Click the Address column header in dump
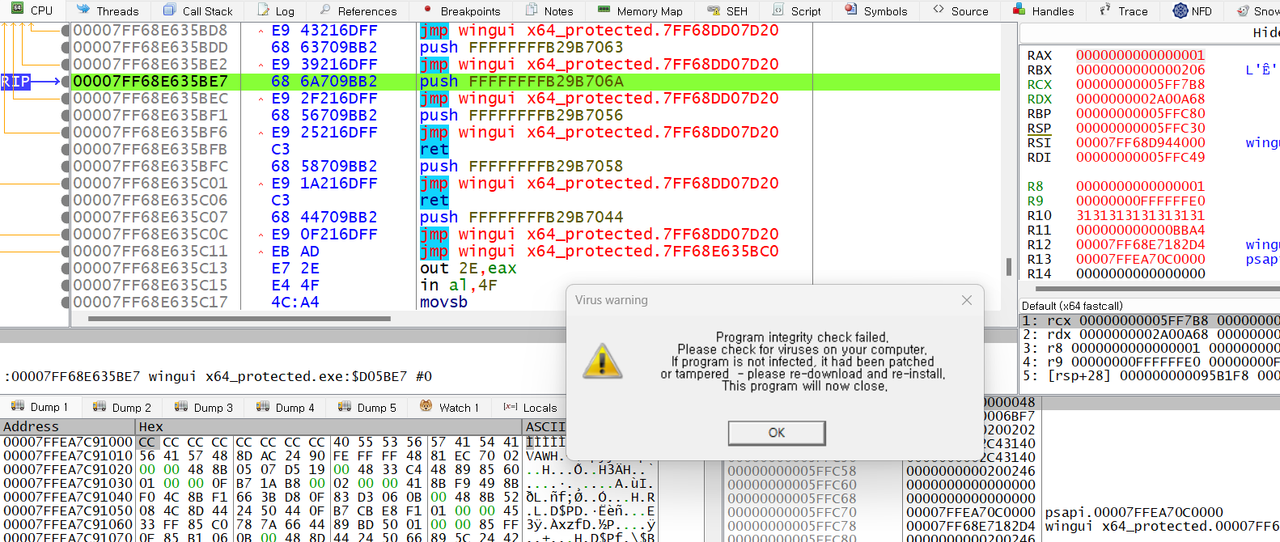 click(x=68, y=426)
